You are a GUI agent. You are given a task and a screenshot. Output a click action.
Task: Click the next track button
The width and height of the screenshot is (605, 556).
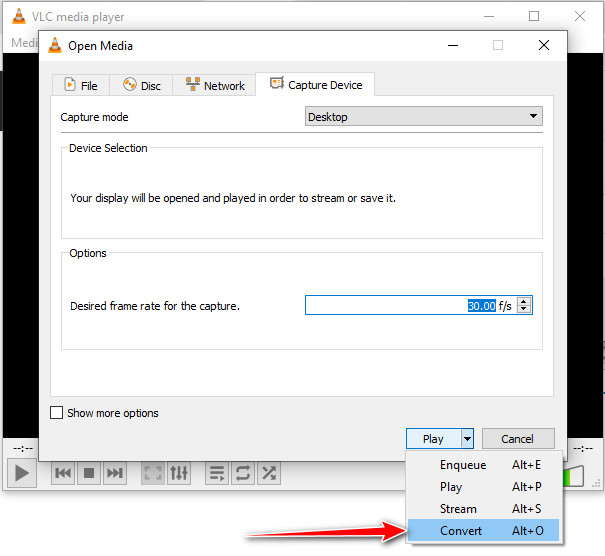point(115,473)
